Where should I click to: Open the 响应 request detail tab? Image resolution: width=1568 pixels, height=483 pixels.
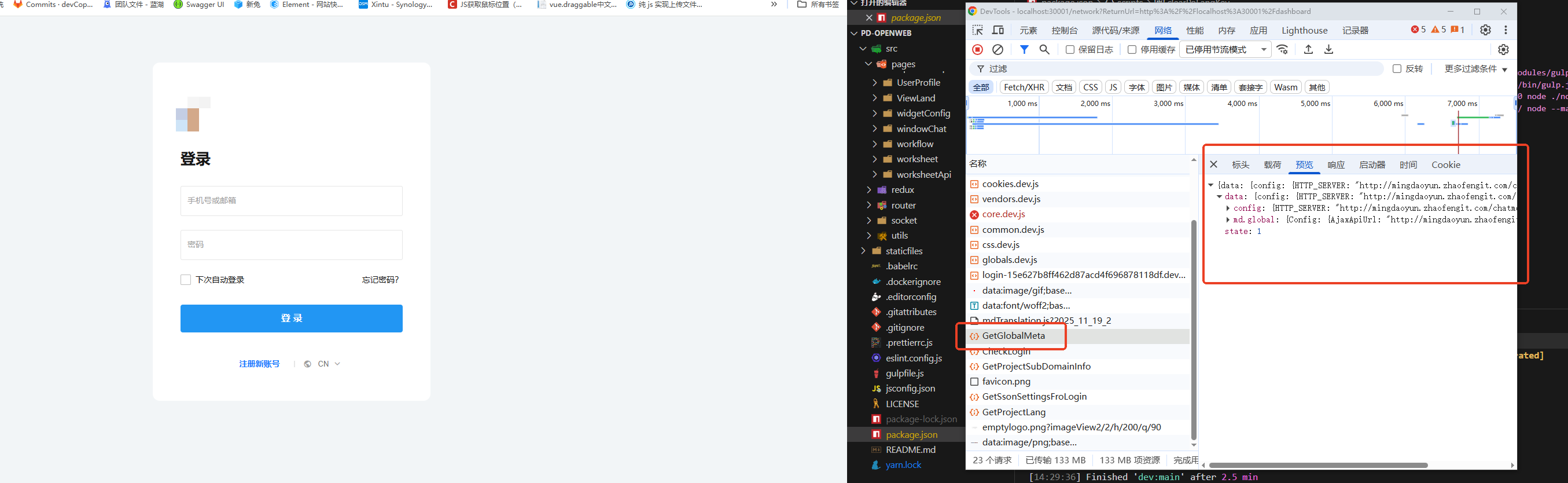tap(1336, 165)
